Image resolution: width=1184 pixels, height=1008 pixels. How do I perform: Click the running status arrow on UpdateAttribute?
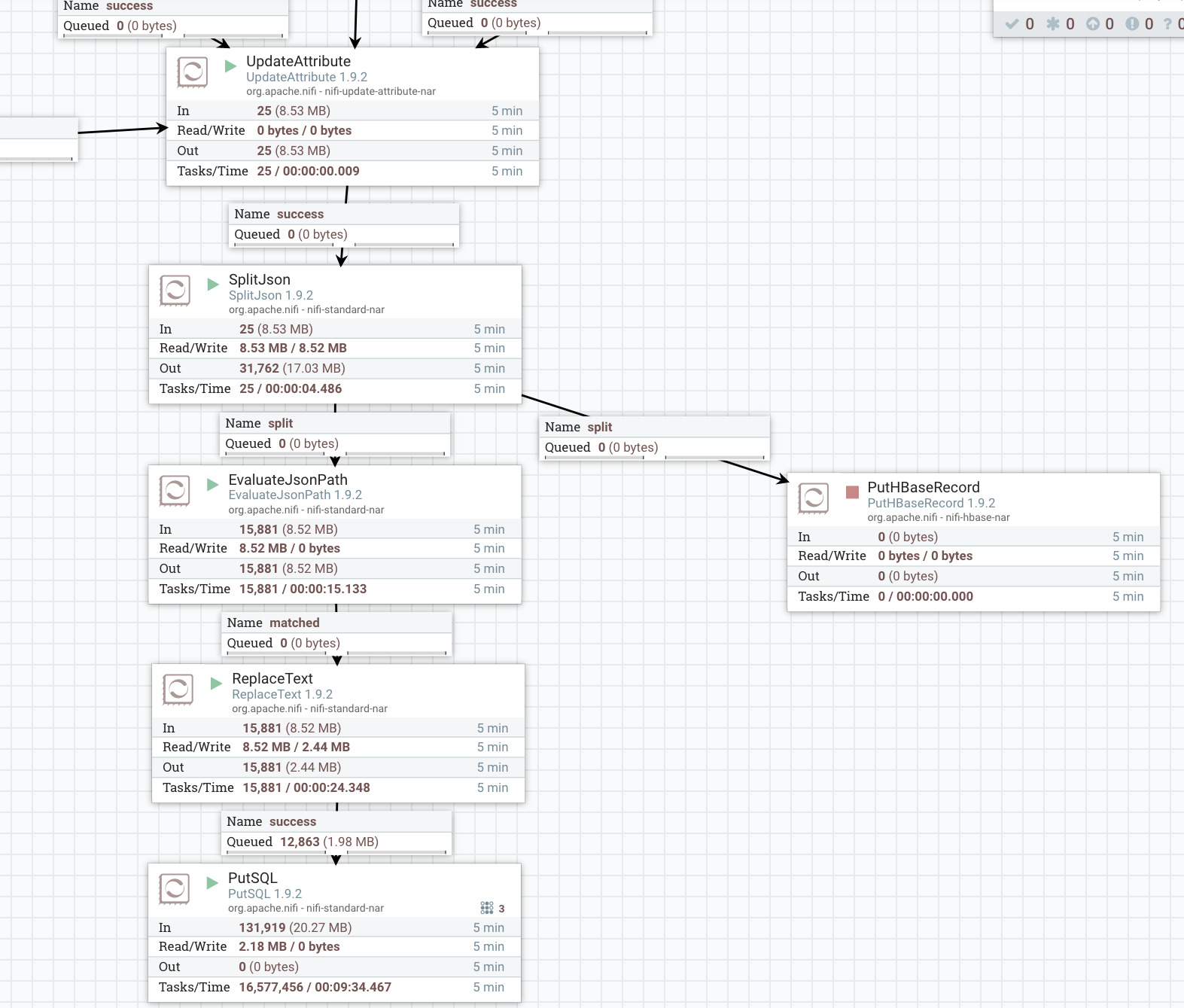coord(231,66)
